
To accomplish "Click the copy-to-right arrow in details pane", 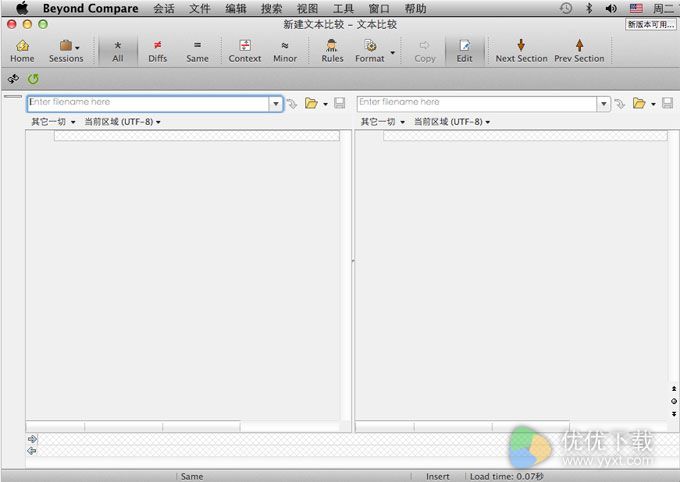I will tap(32, 439).
